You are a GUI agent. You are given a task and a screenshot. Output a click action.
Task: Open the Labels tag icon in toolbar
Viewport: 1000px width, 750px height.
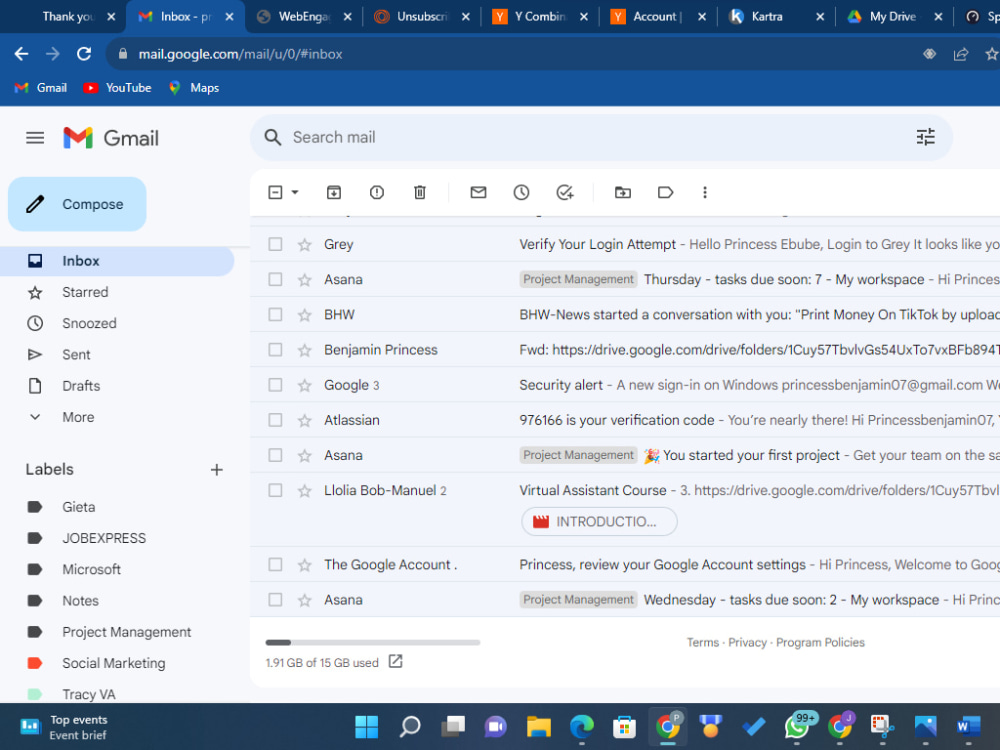pyautogui.click(x=665, y=193)
